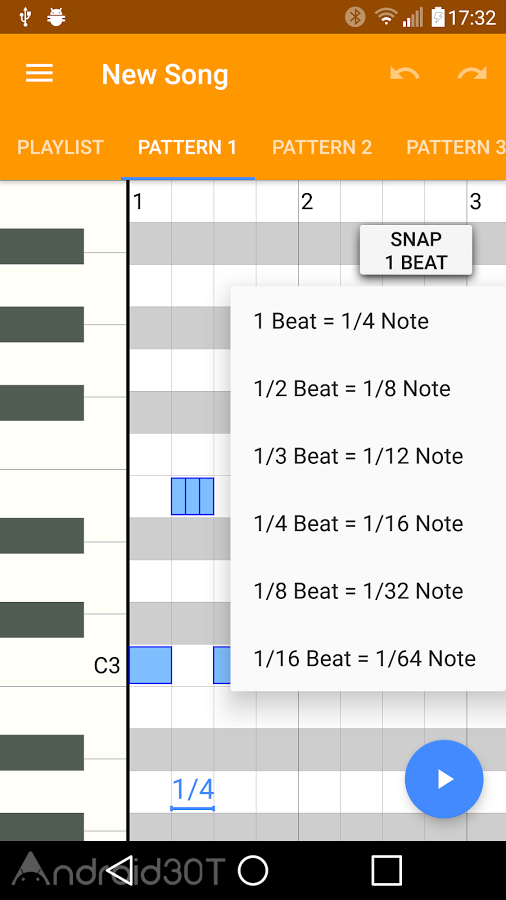The height and width of the screenshot is (900, 506).
Task: Tap the Android recent apps square icon
Action: point(386,870)
